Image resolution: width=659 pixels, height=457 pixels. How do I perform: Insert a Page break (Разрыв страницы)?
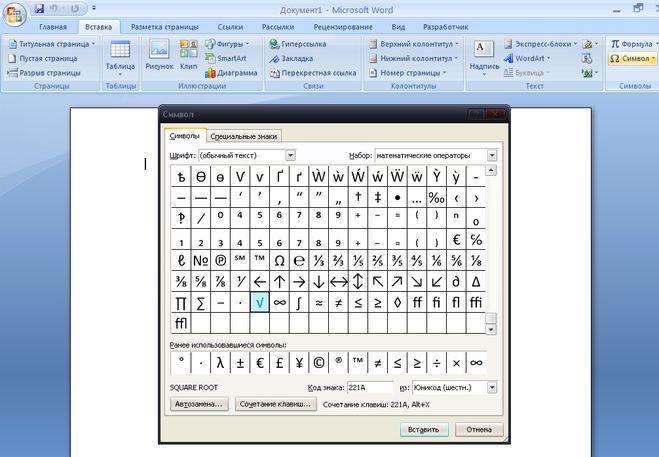tap(44, 73)
